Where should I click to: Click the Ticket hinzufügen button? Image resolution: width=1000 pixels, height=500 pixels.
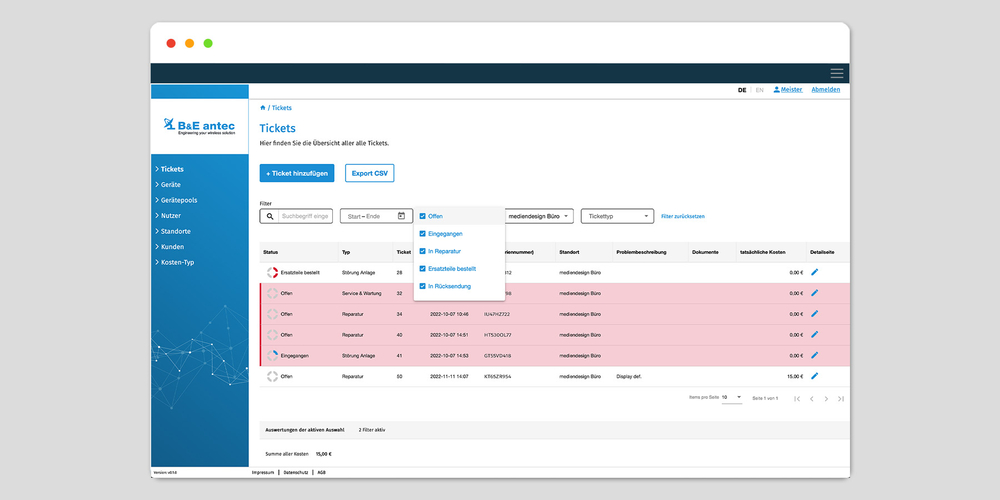coord(297,173)
